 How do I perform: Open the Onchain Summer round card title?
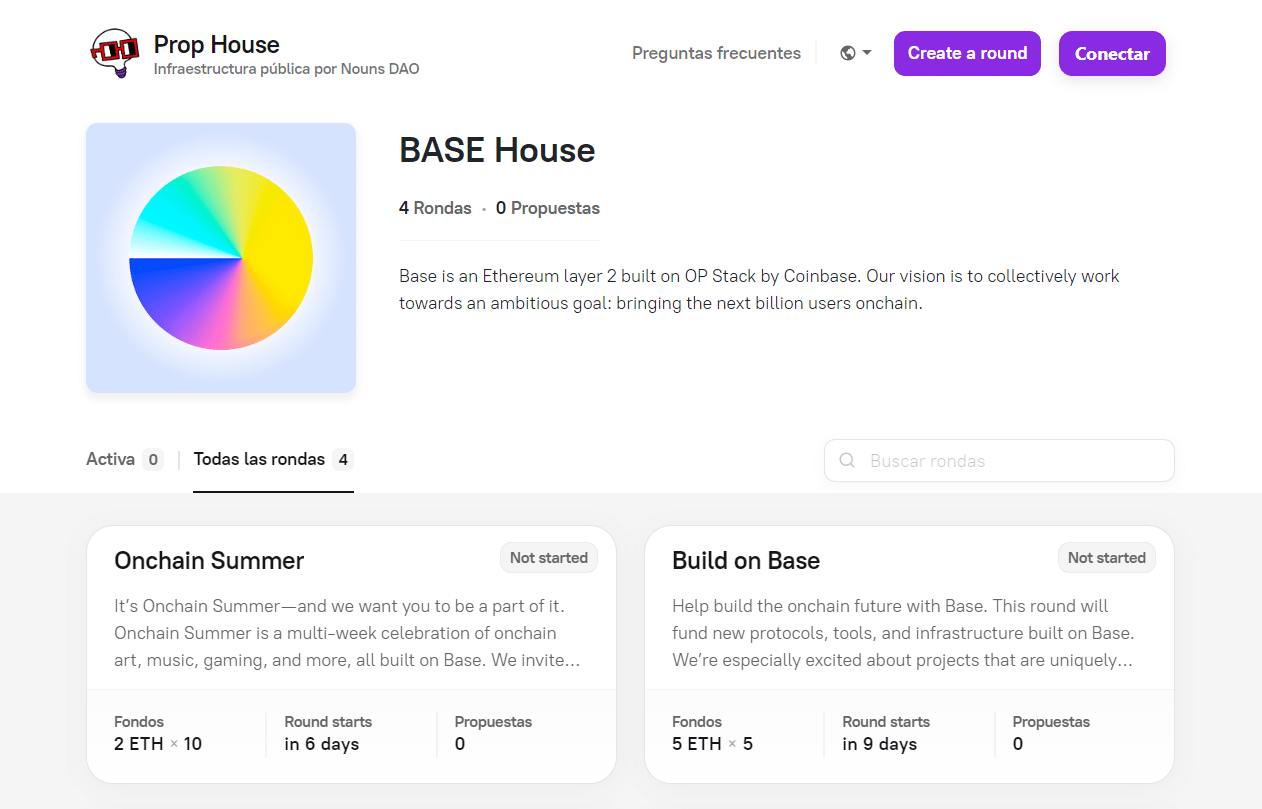click(x=209, y=560)
